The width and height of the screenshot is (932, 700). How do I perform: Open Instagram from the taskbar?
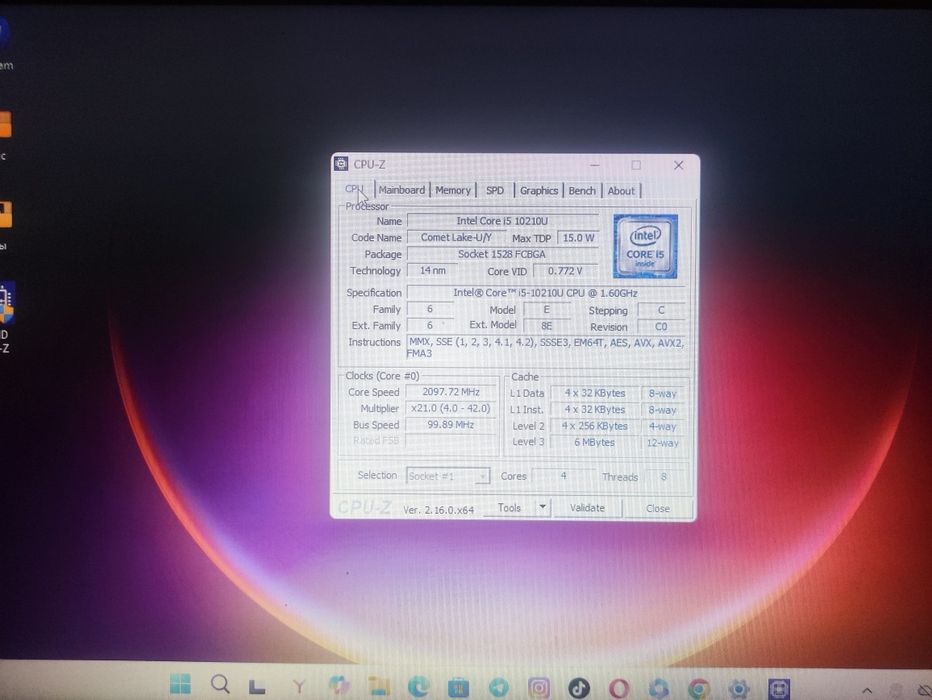point(539,688)
